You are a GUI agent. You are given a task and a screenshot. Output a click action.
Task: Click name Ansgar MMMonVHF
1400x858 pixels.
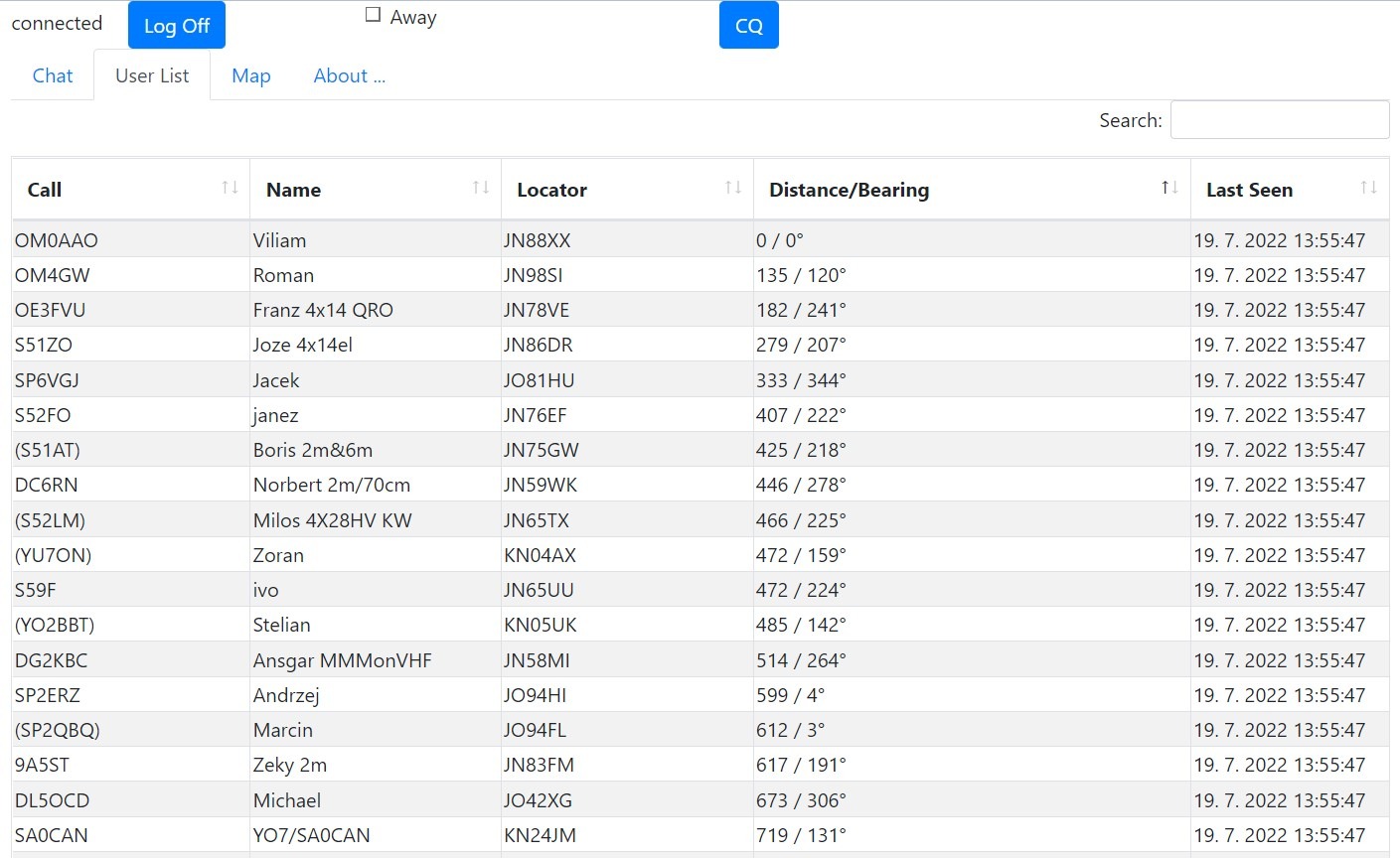[343, 660]
